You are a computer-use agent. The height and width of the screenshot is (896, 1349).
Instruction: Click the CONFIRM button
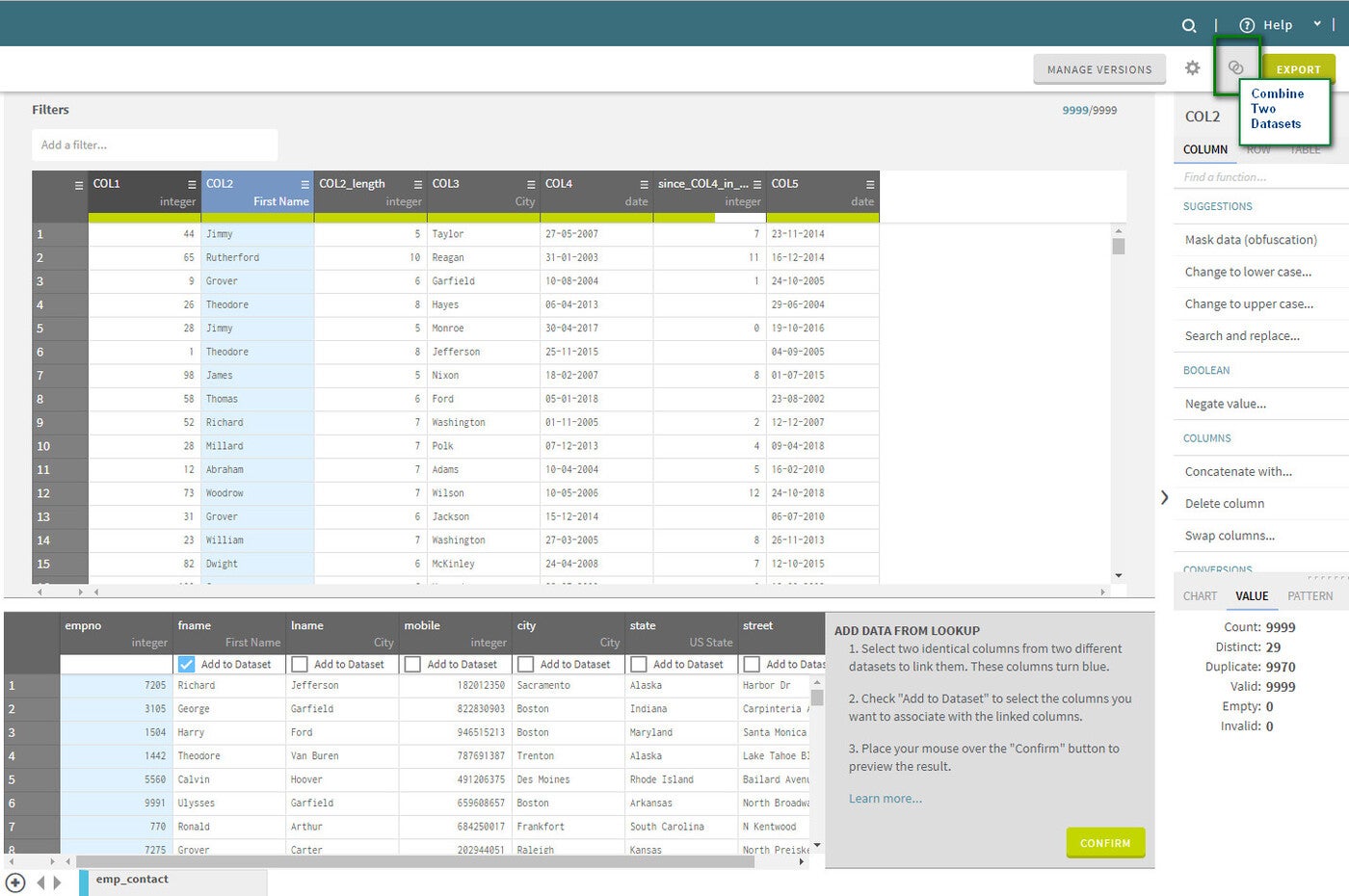pyautogui.click(x=1105, y=843)
